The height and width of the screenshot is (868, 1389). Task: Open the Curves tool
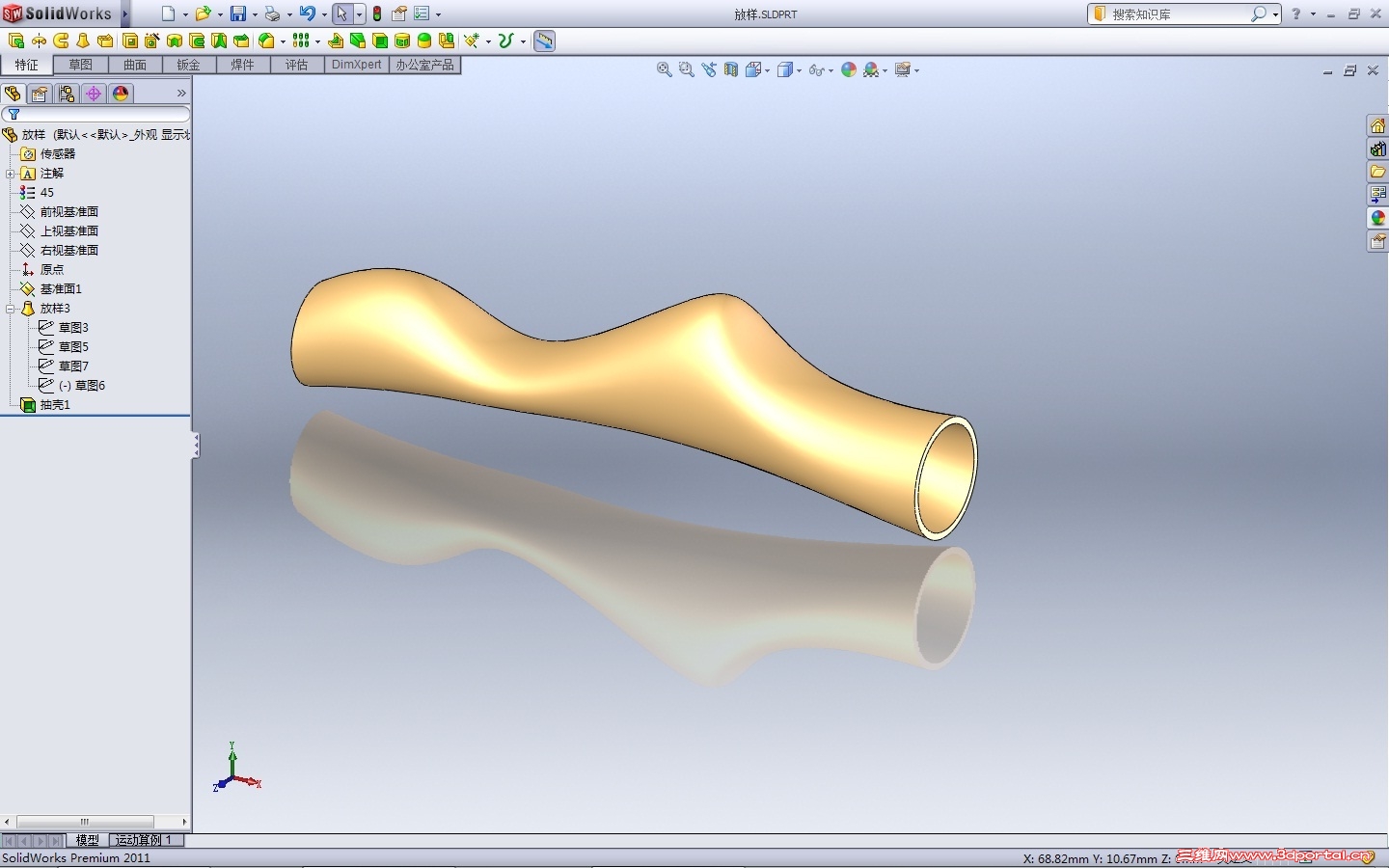point(506,41)
